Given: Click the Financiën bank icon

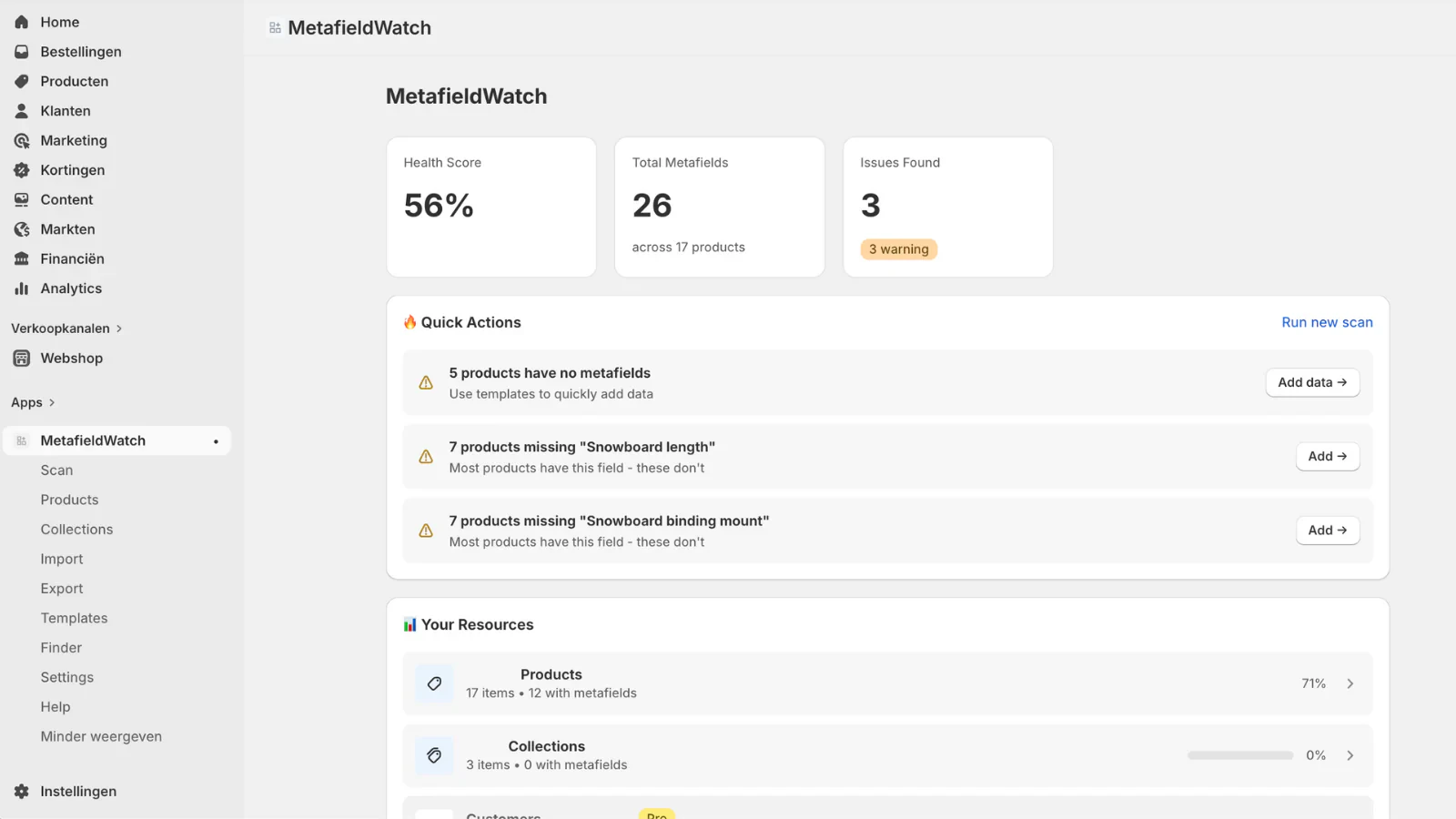Looking at the screenshot, I should 22,258.
